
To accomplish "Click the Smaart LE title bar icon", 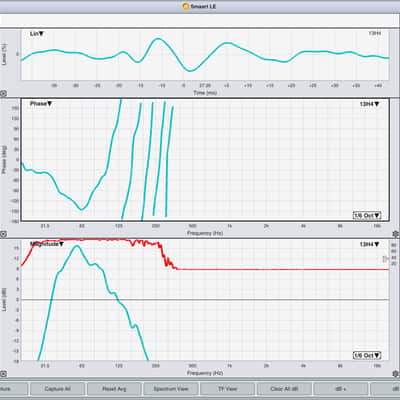I will tap(186, 6).
